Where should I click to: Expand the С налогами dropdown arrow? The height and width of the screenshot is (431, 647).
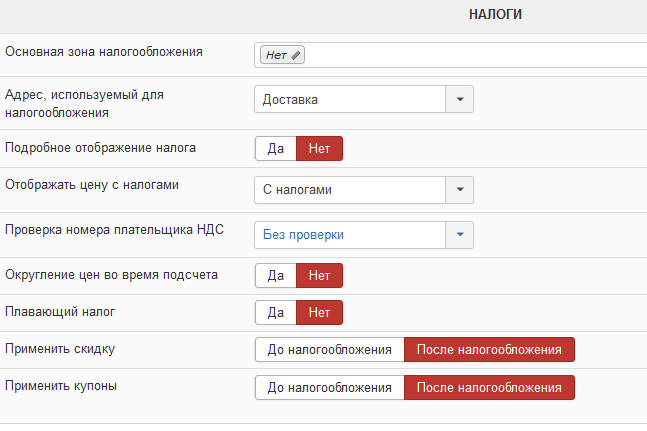click(x=460, y=190)
